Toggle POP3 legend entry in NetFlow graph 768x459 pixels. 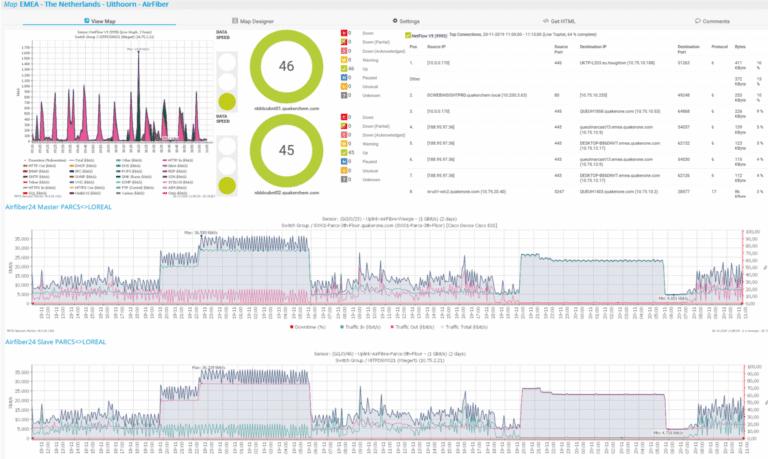[x=129, y=171]
